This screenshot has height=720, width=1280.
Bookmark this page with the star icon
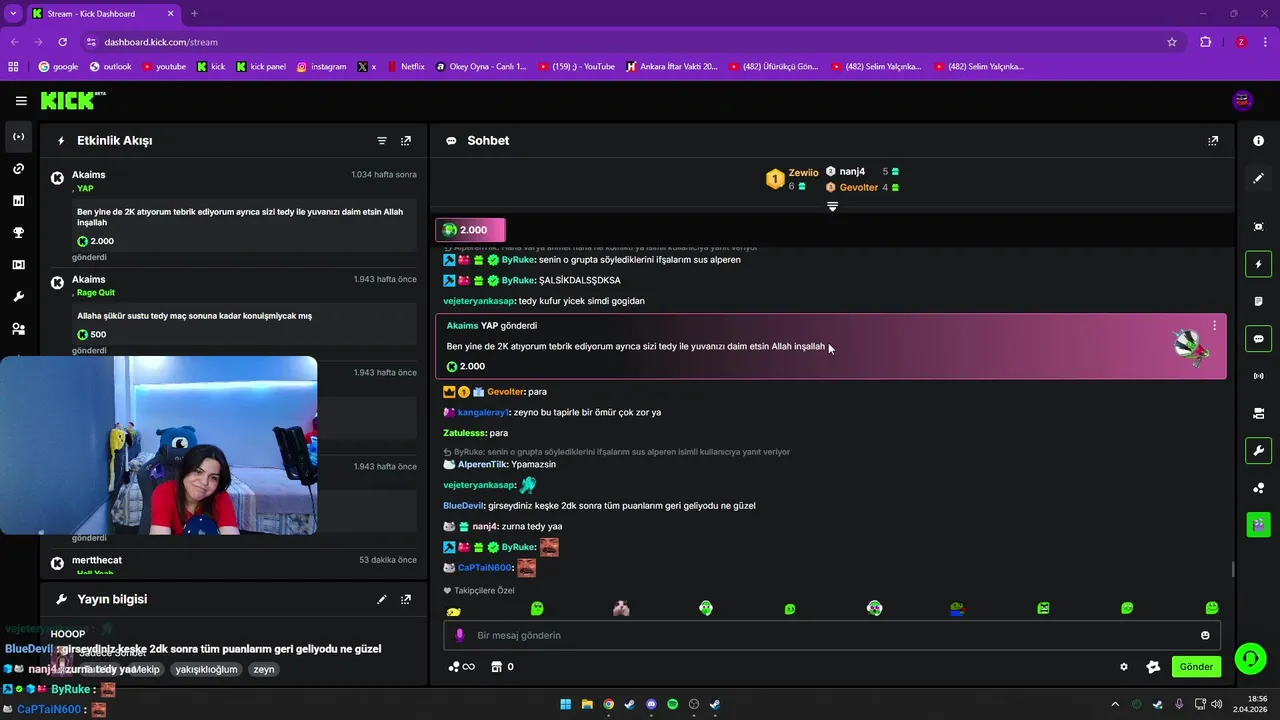1172,42
